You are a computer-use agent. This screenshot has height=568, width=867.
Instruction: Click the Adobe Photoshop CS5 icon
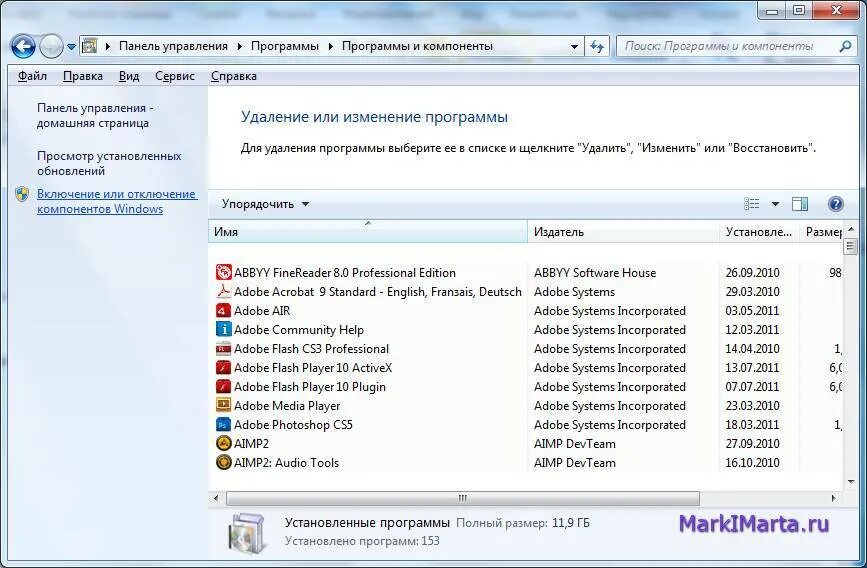[223, 424]
